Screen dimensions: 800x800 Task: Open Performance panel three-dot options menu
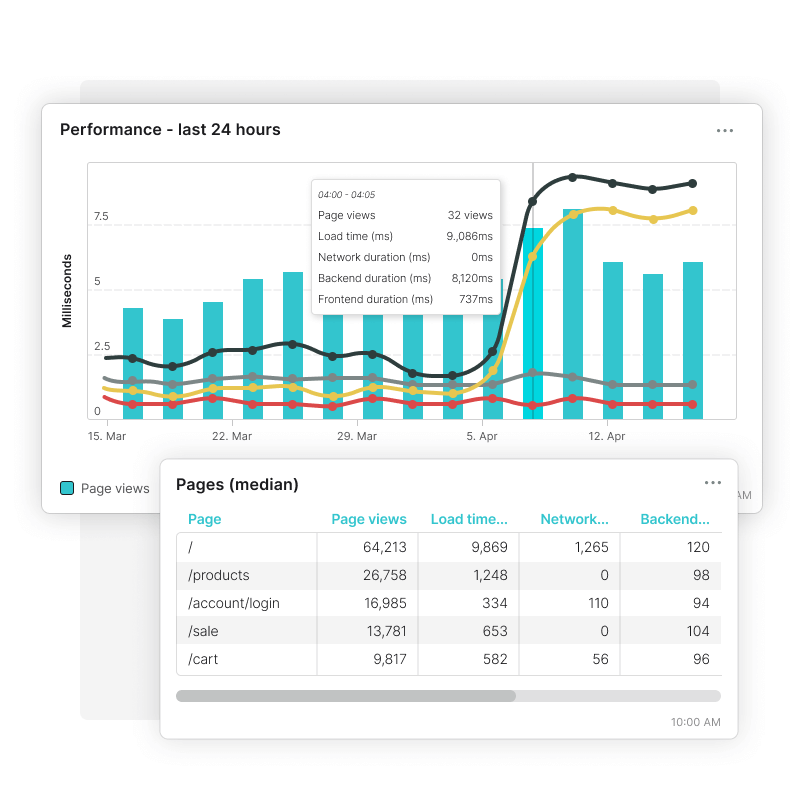[x=725, y=131]
